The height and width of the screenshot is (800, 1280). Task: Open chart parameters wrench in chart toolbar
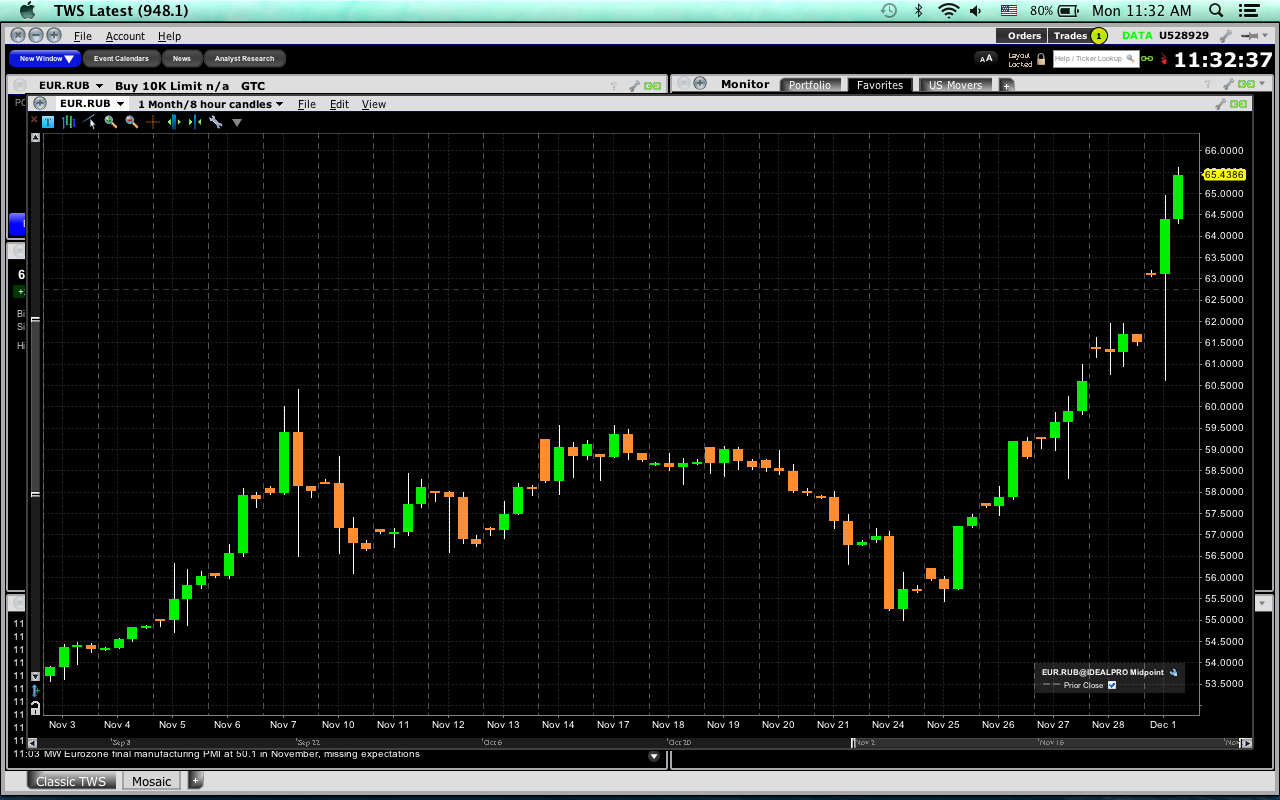[216, 122]
